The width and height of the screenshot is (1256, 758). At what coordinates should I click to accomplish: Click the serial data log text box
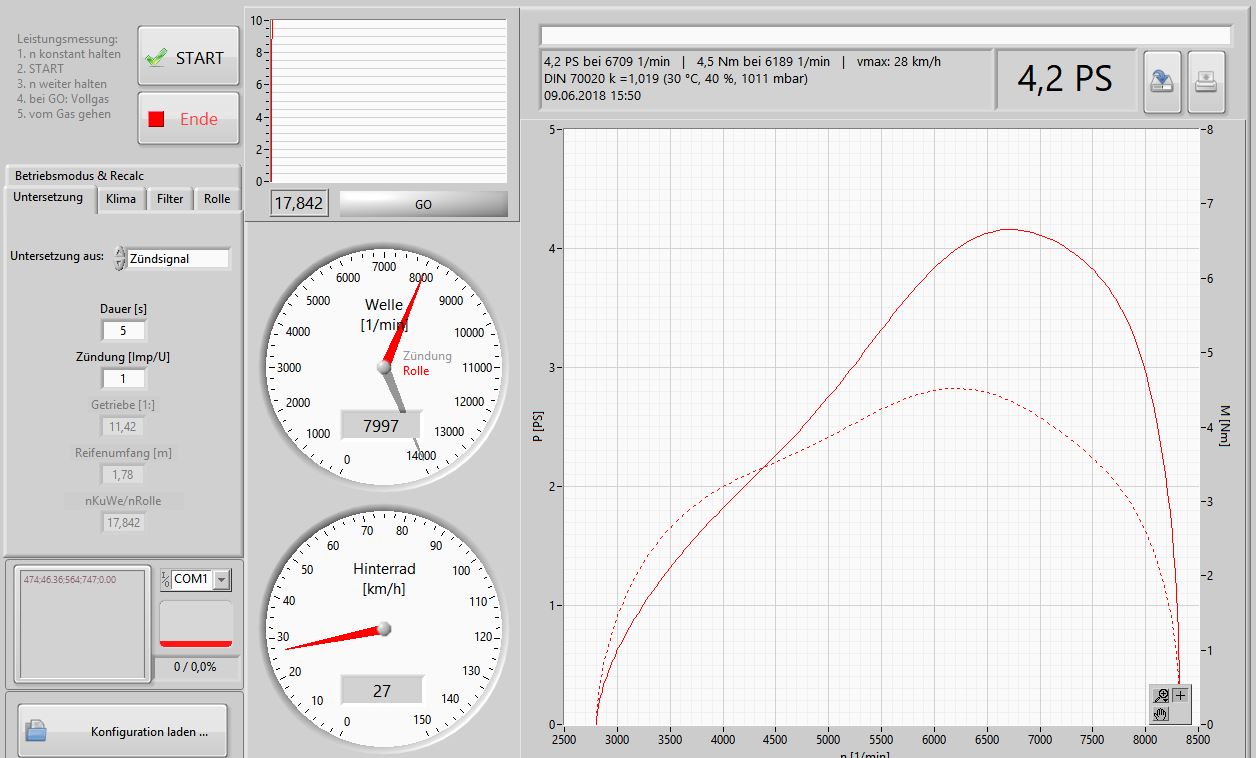pos(83,624)
